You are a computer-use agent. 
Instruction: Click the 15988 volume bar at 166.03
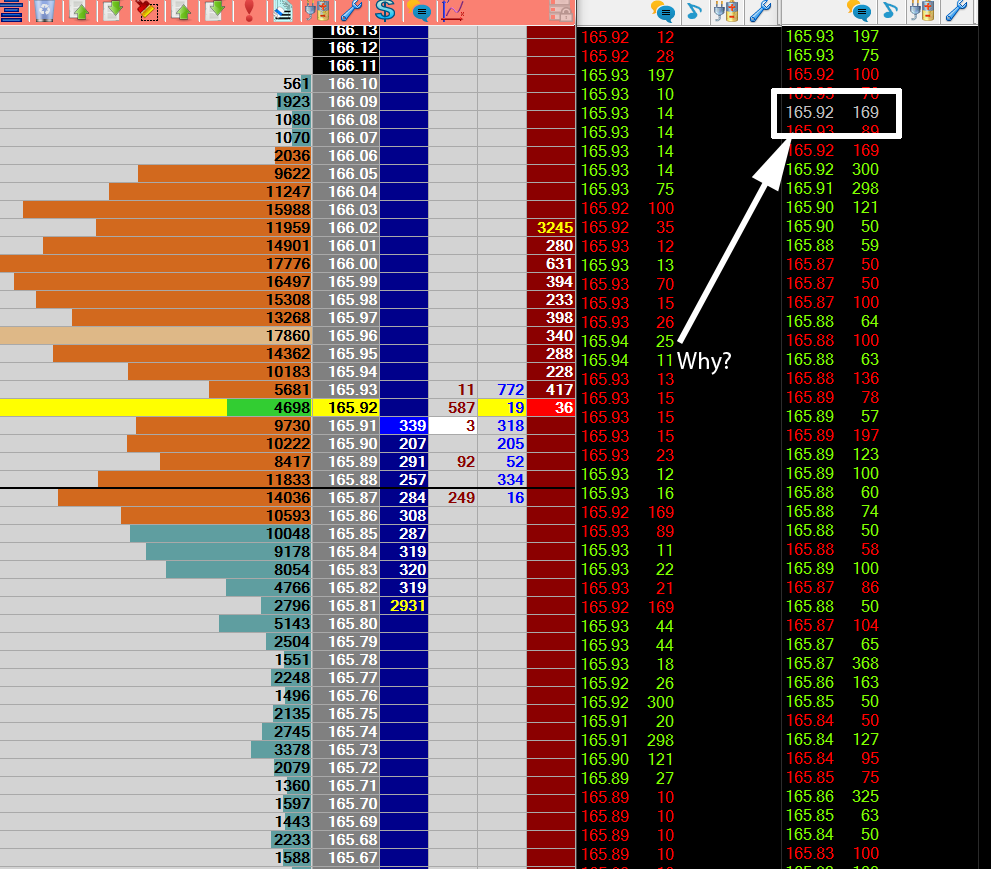pyautogui.click(x=167, y=209)
